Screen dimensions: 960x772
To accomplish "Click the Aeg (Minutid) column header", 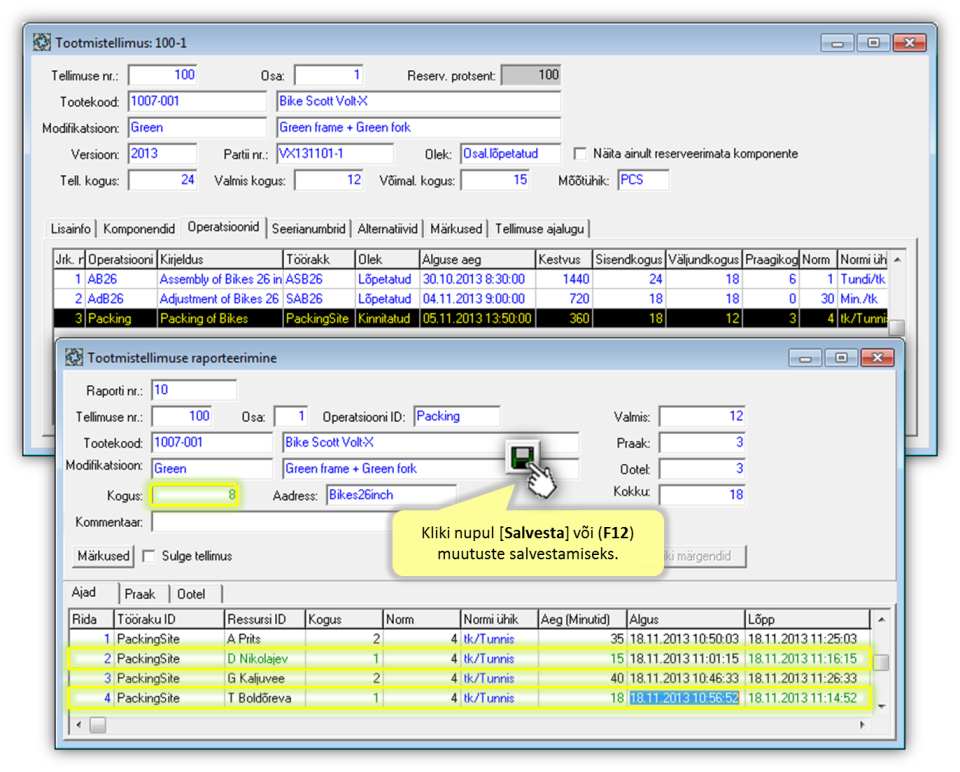I will pyautogui.click(x=582, y=620).
